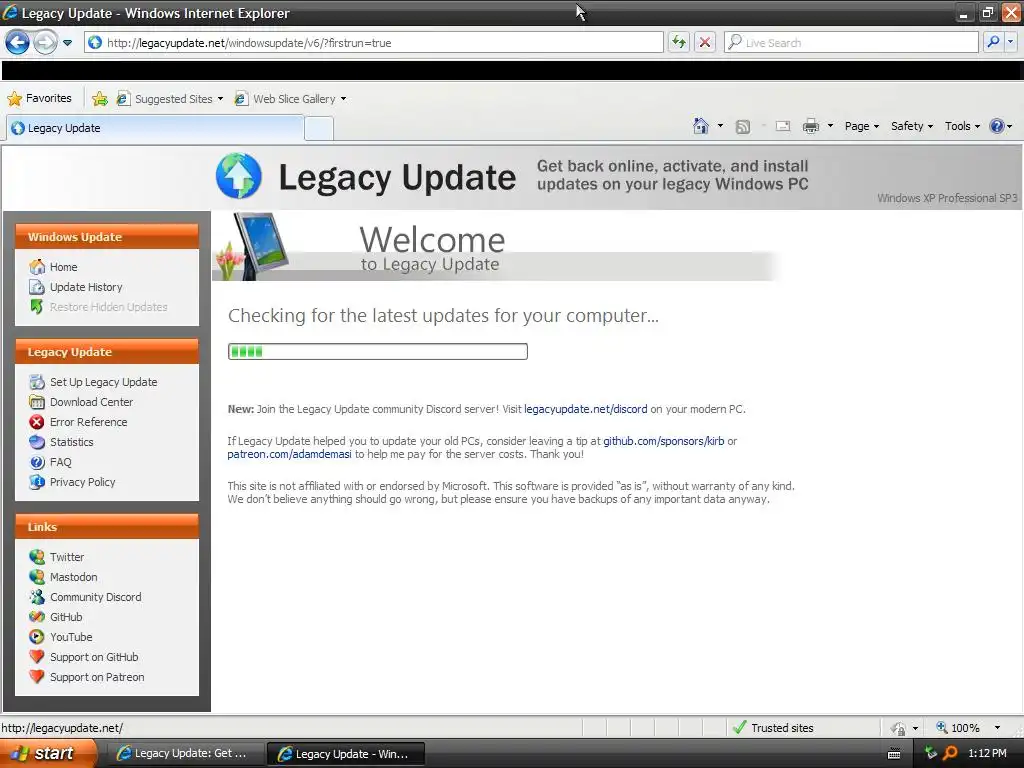Open Set Up Legacy Update
This screenshot has width=1024, height=768.
[103, 382]
